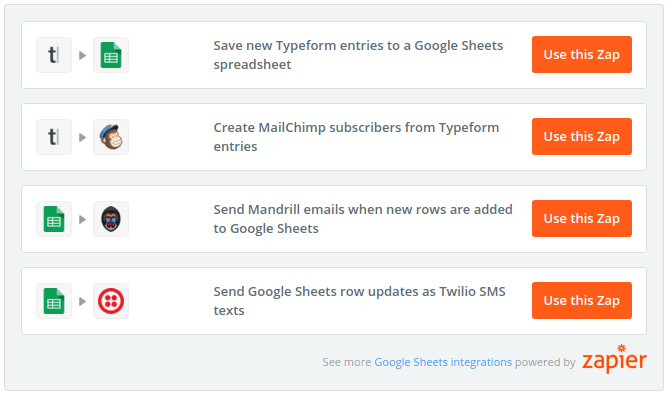Use this Zap for Twilio SMS texts
This screenshot has width=667, height=394.
click(x=581, y=300)
